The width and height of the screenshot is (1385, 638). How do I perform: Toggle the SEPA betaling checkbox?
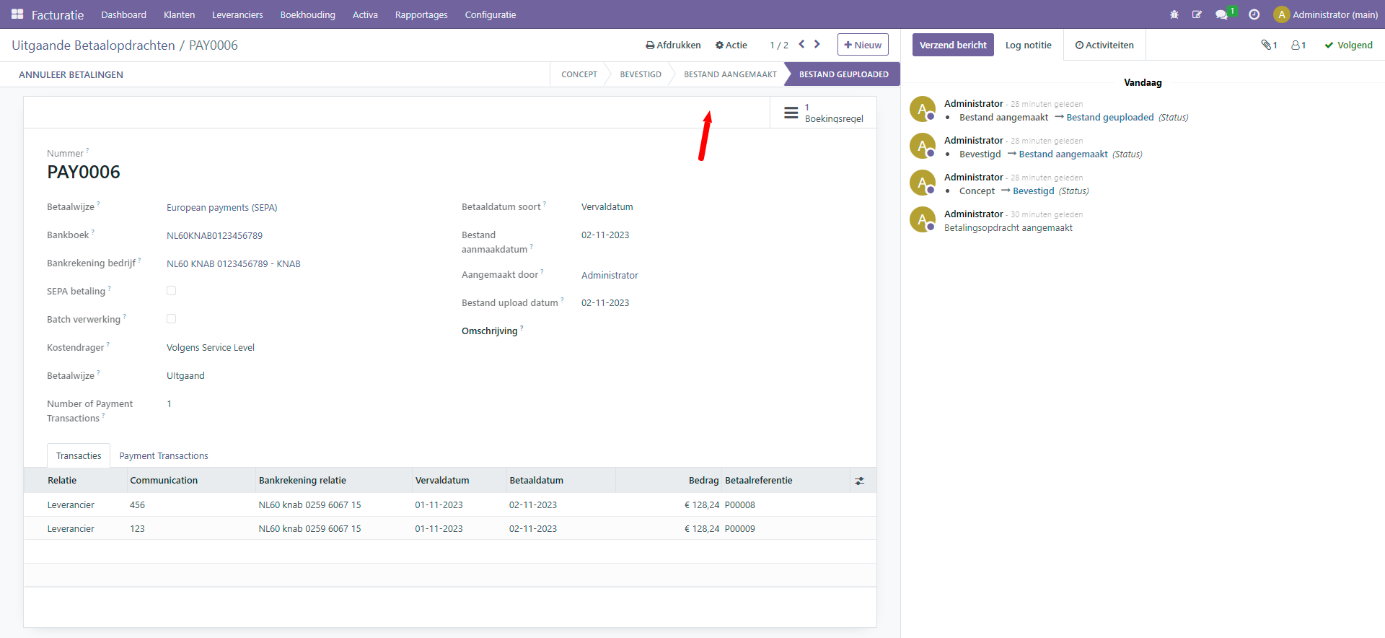point(171,291)
